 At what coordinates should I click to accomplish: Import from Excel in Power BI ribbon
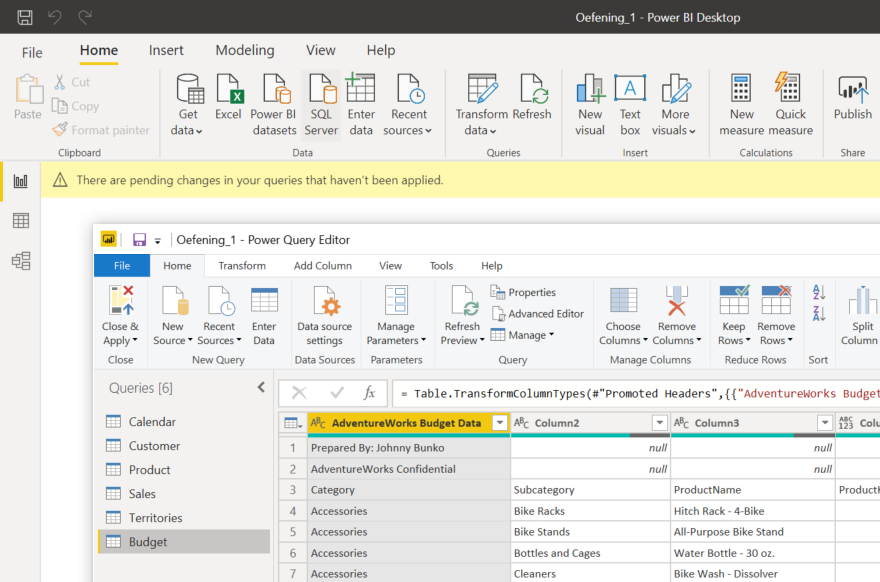(x=228, y=98)
